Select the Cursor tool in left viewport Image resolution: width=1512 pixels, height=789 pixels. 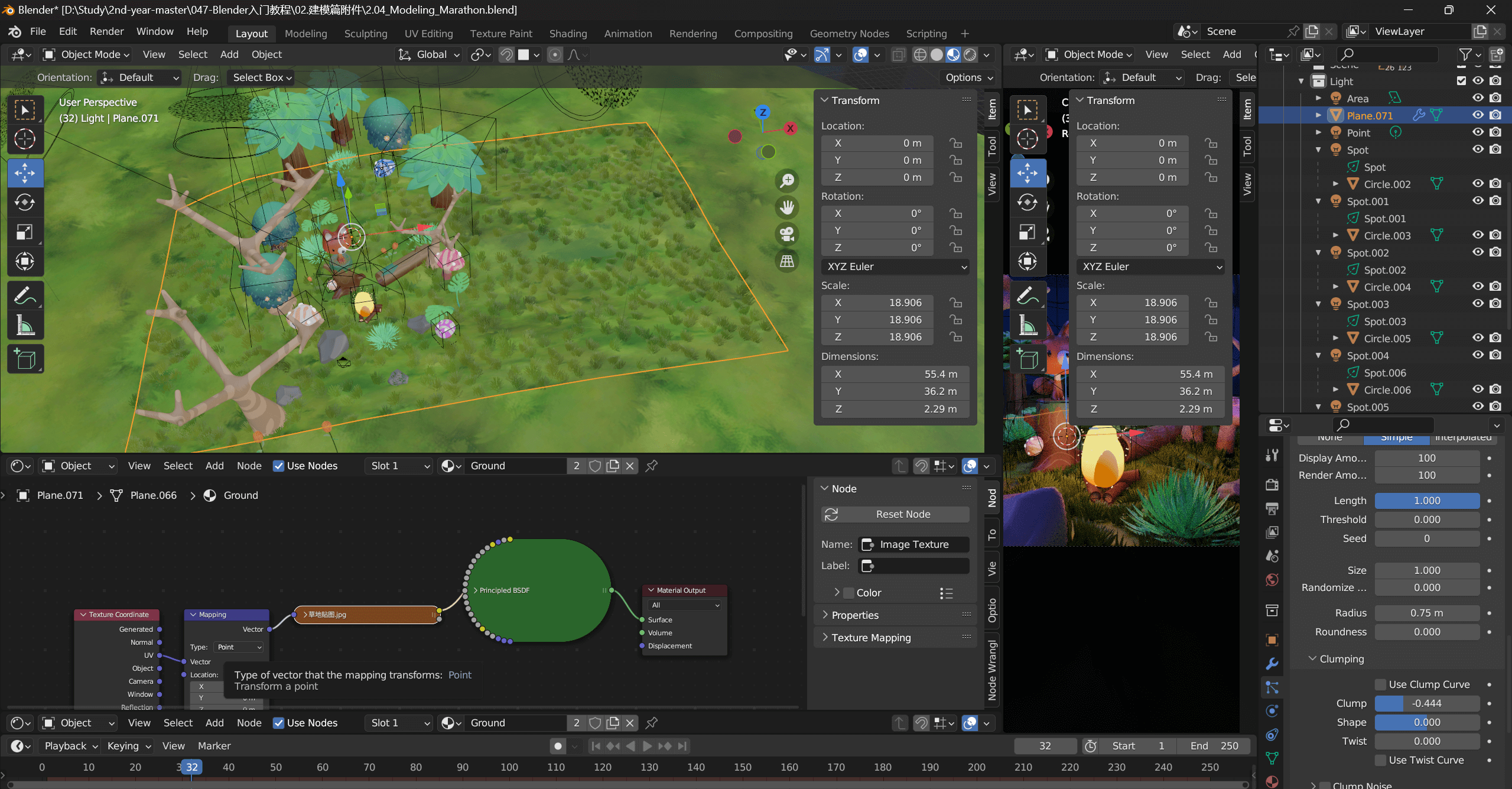tap(25, 139)
